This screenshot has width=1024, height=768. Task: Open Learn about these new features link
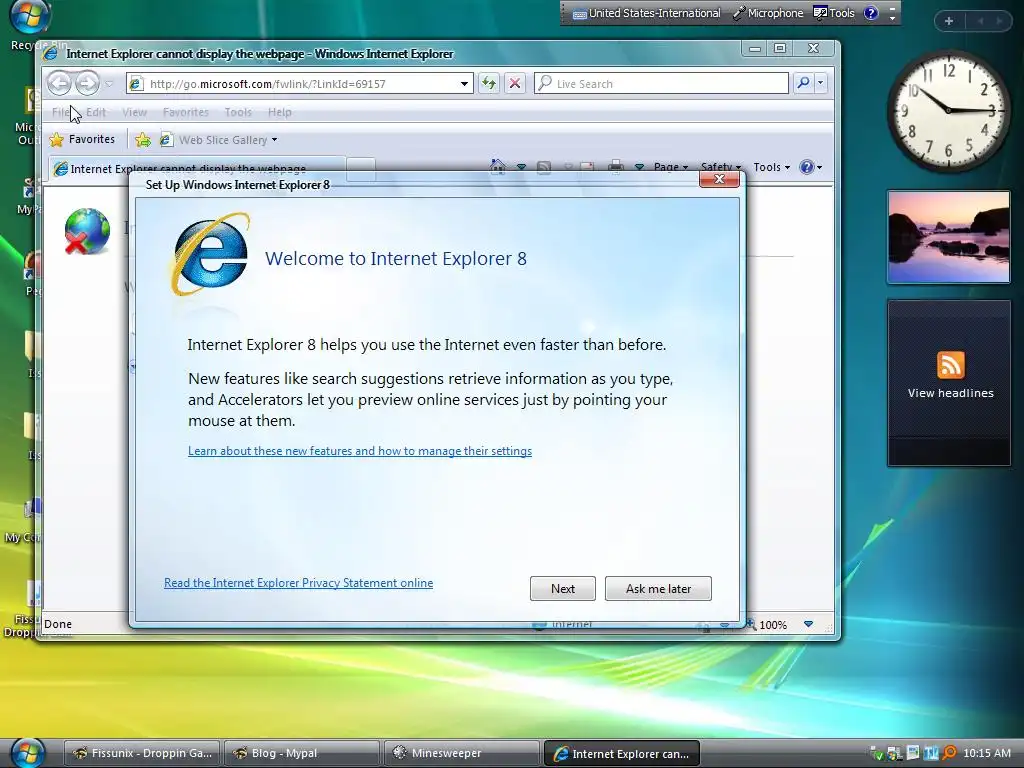[360, 451]
